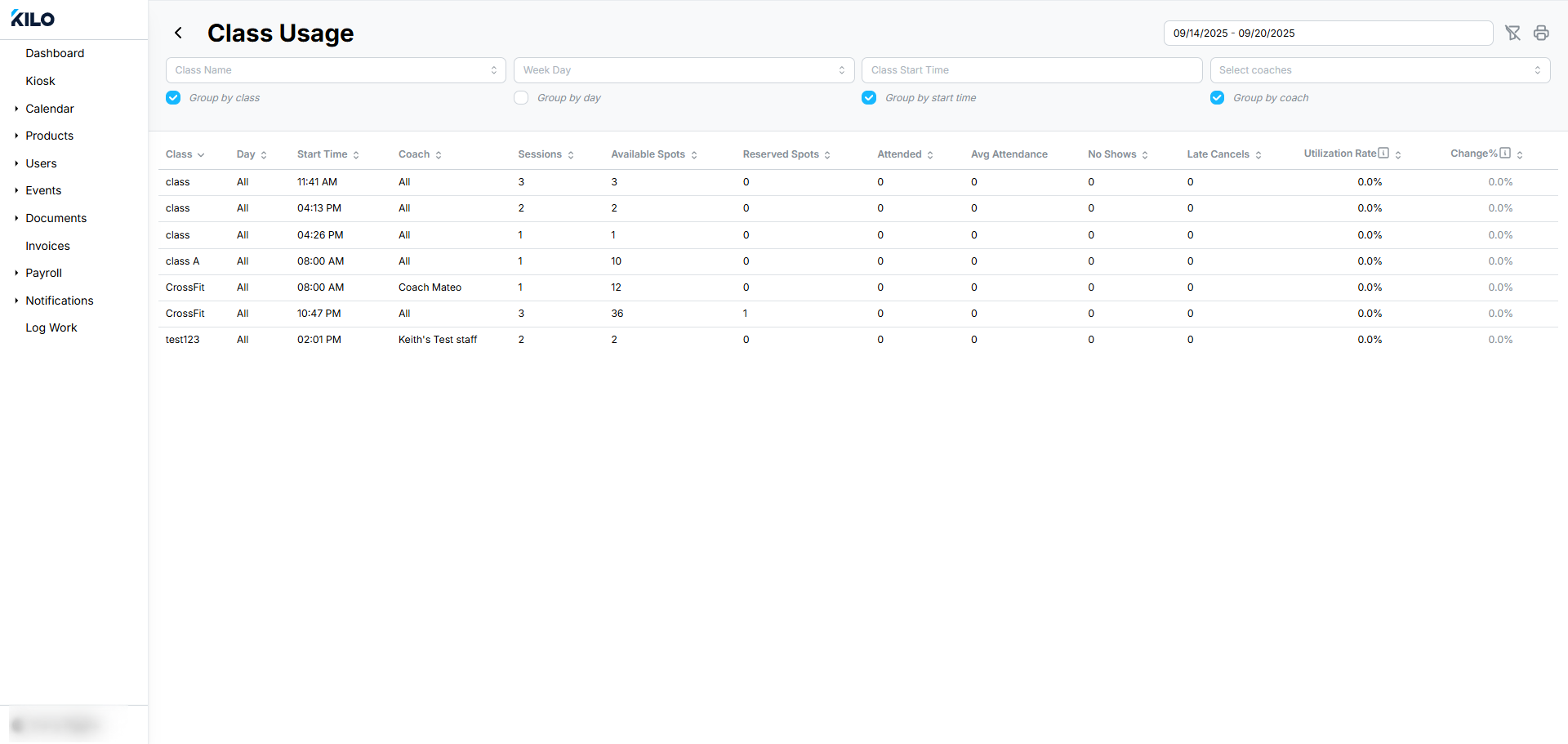Click the class A name cell
The image size is (1568, 744).
pyautogui.click(x=182, y=261)
